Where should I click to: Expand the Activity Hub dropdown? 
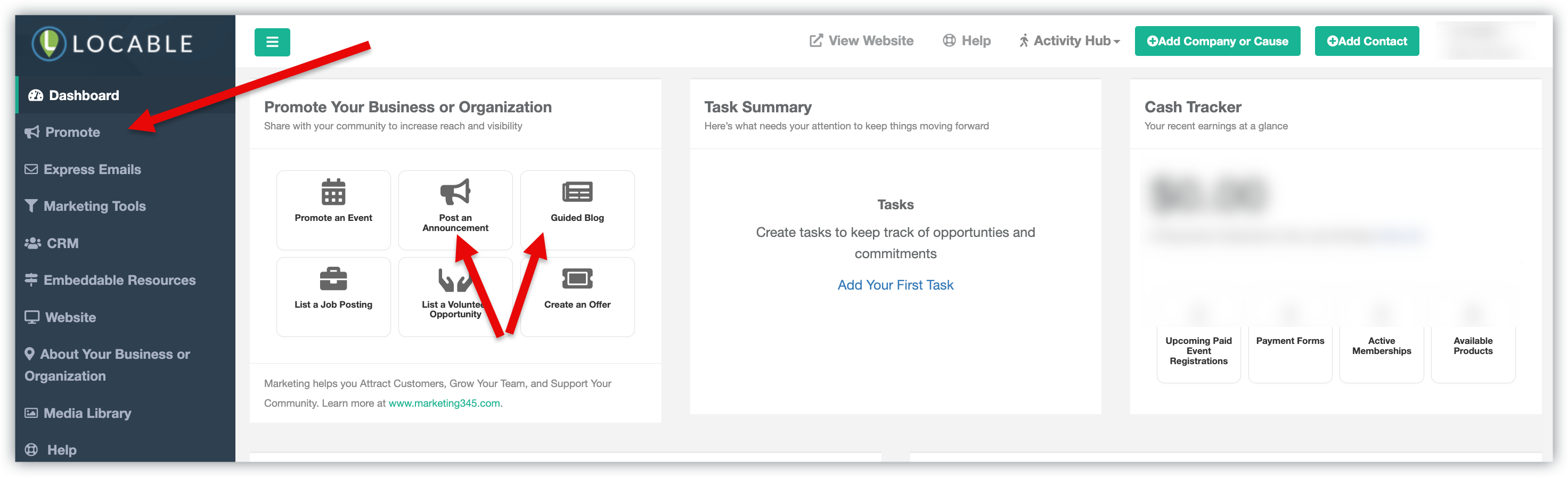click(x=1069, y=41)
